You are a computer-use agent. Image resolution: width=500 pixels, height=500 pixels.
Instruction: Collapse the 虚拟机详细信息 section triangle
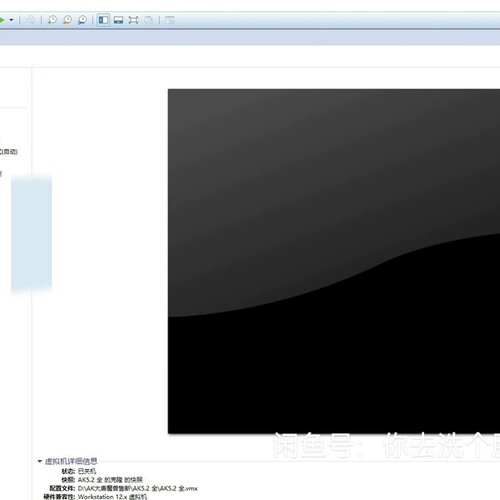click(x=40, y=461)
